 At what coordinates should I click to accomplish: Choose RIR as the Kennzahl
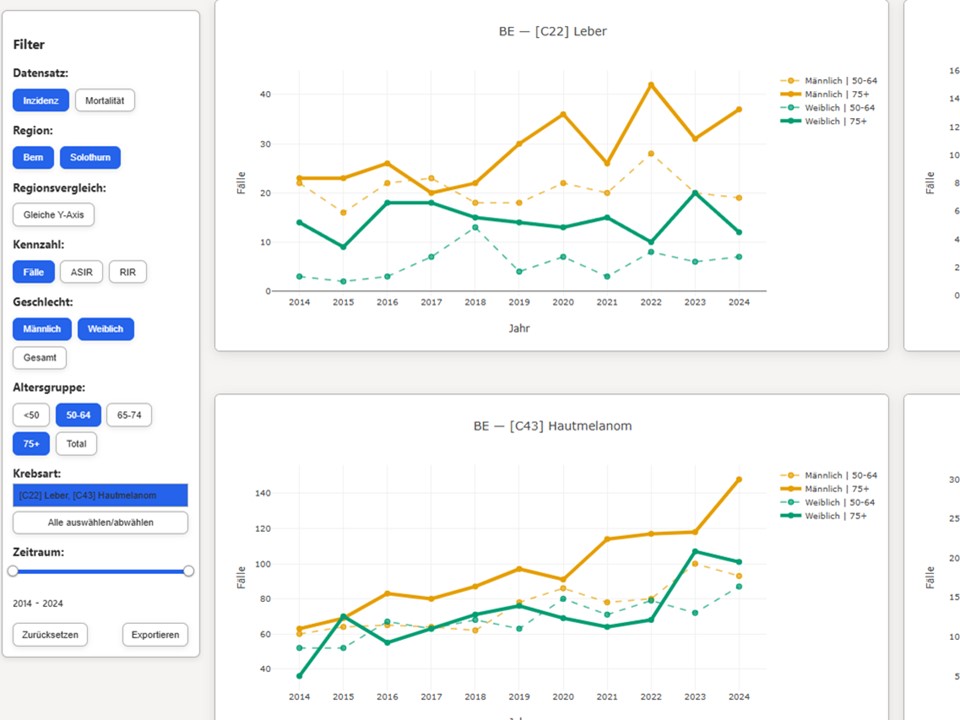coord(128,272)
